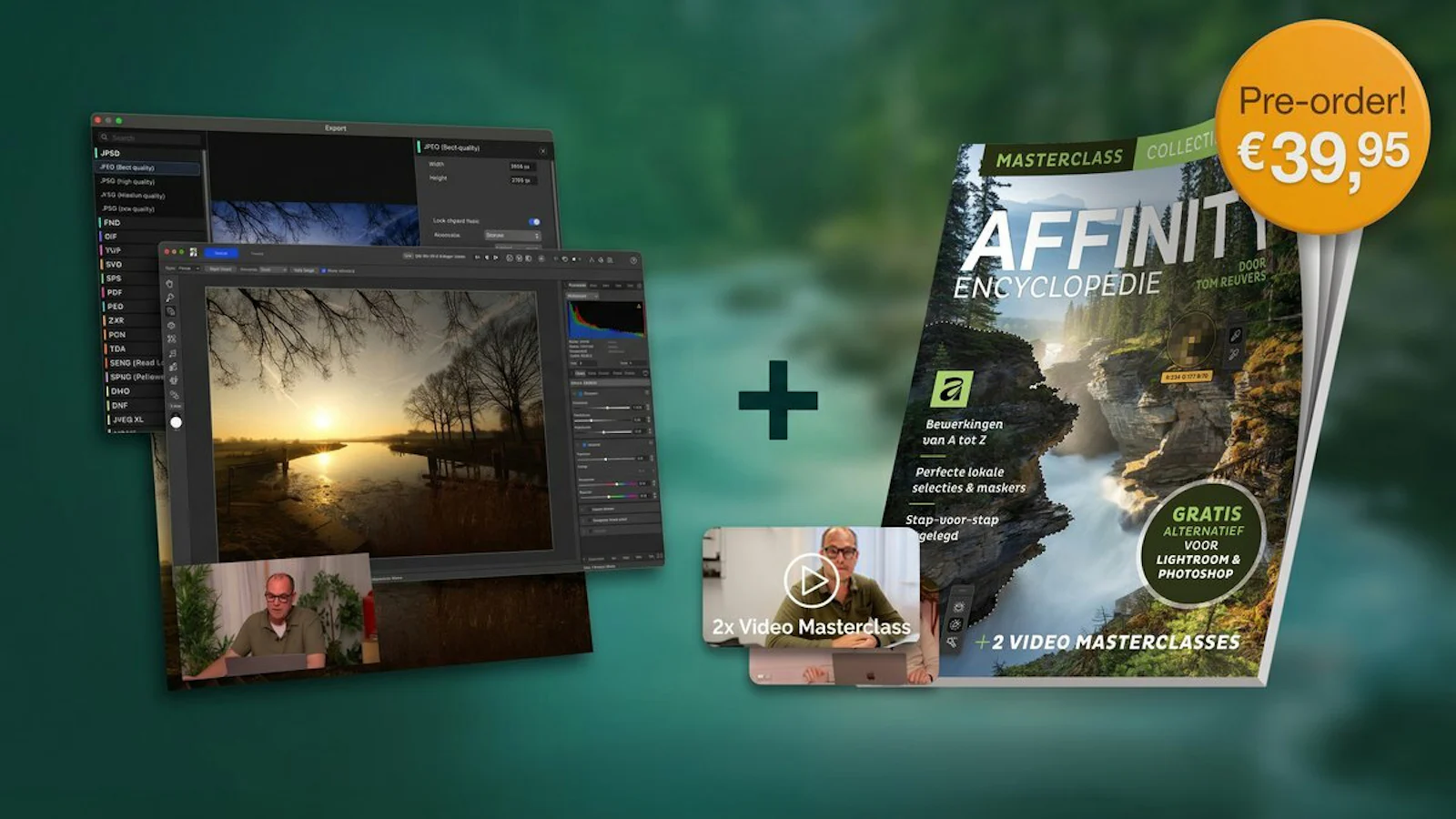1456x819 pixels.
Task: Select the JPEG (Best quality) preset row
Action: [x=148, y=167]
